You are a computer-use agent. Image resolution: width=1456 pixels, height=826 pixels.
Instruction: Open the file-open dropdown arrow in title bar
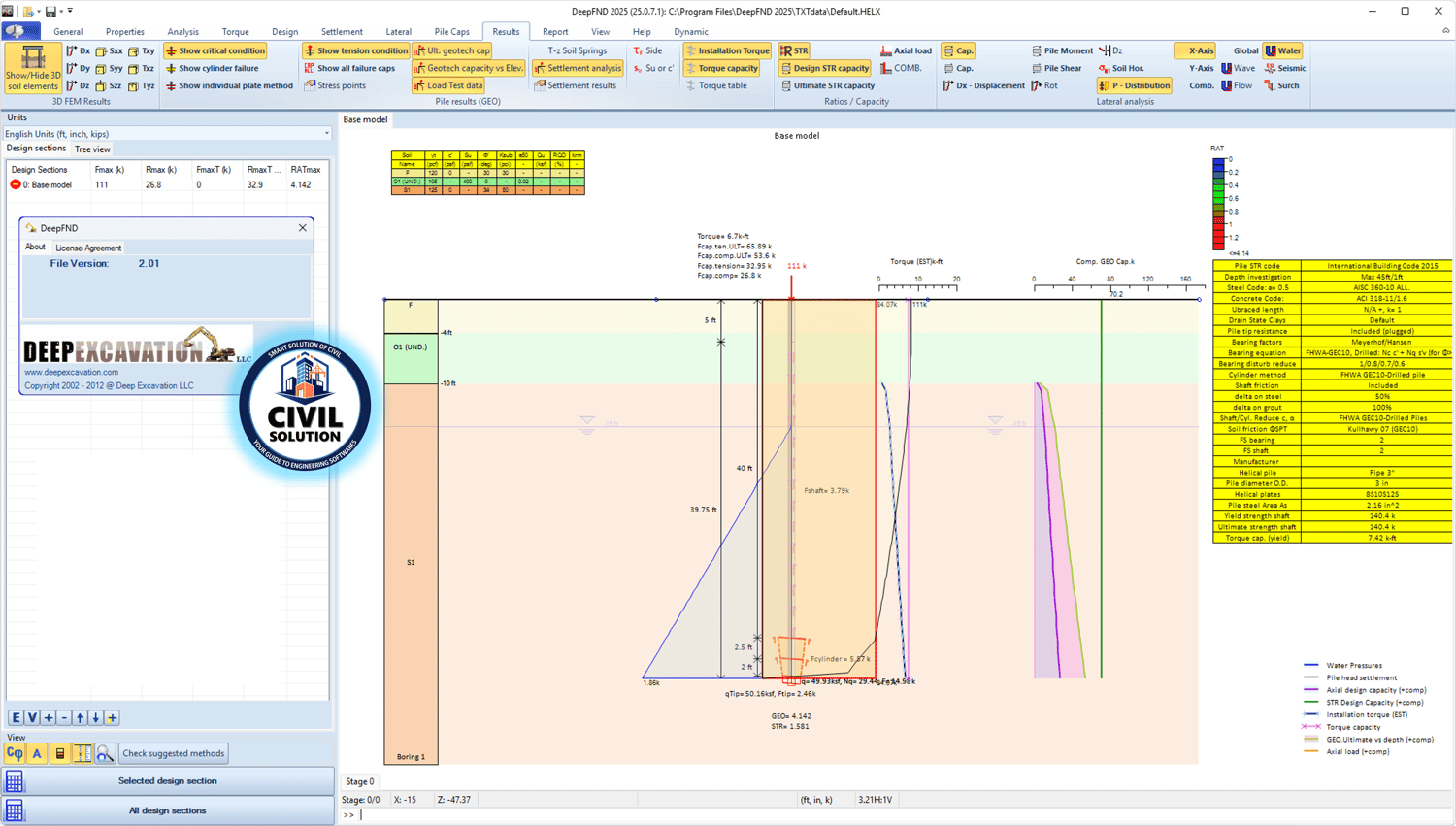coord(39,12)
